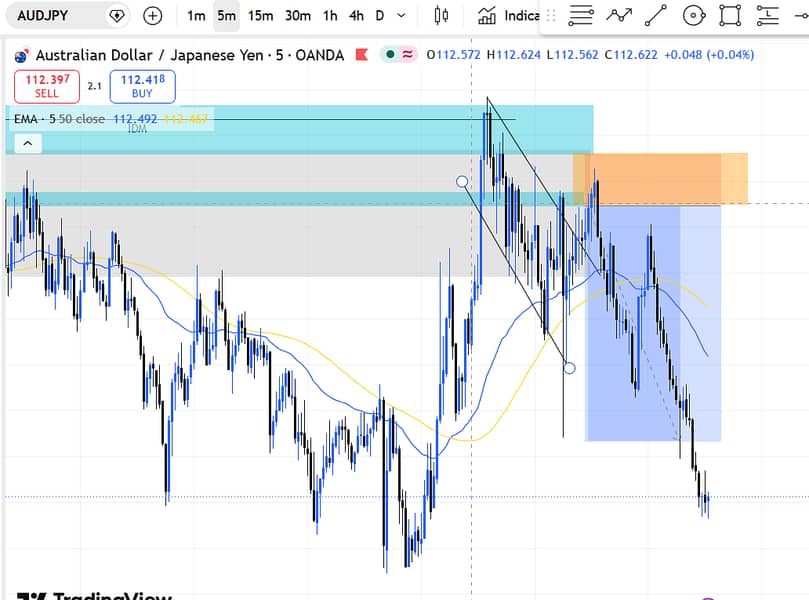This screenshot has height=600, width=809.
Task: Switch to the Daily (D) timeframe
Action: click(380, 16)
